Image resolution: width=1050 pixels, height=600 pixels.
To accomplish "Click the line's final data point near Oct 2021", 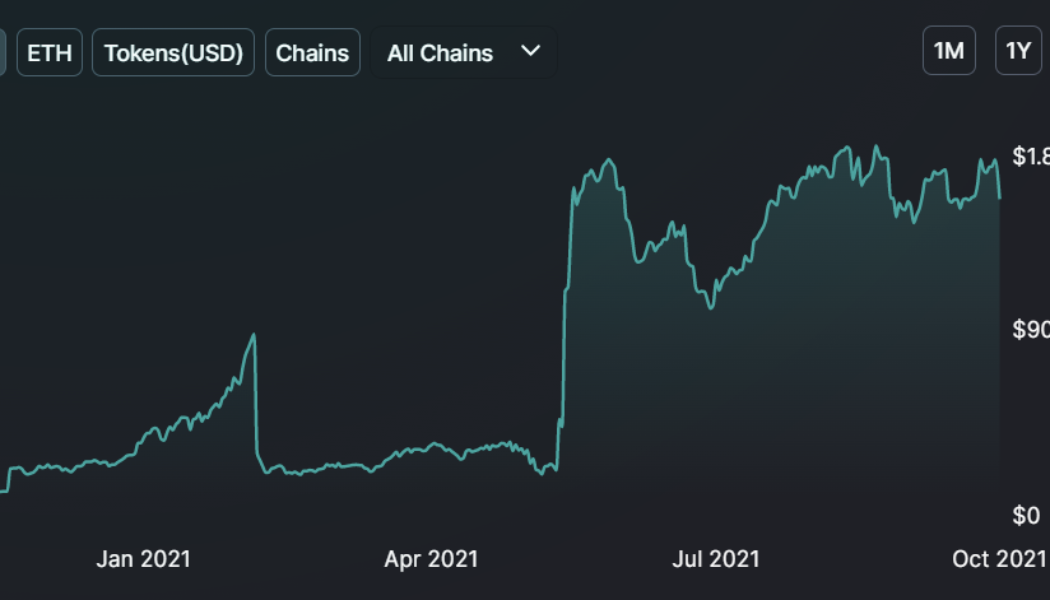I will point(999,198).
